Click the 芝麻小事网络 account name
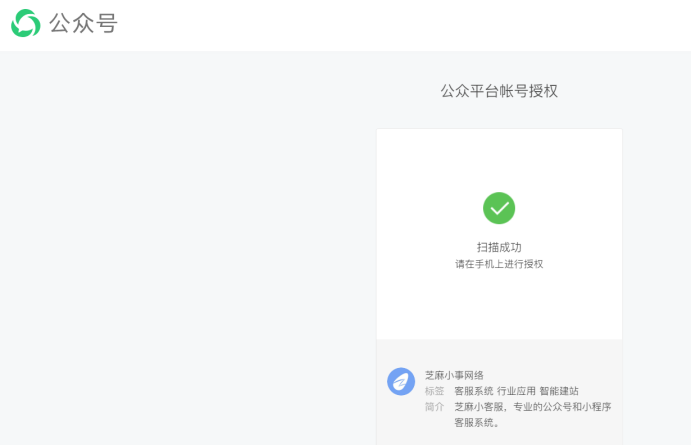Viewport: 692px width, 446px height. pos(454,375)
